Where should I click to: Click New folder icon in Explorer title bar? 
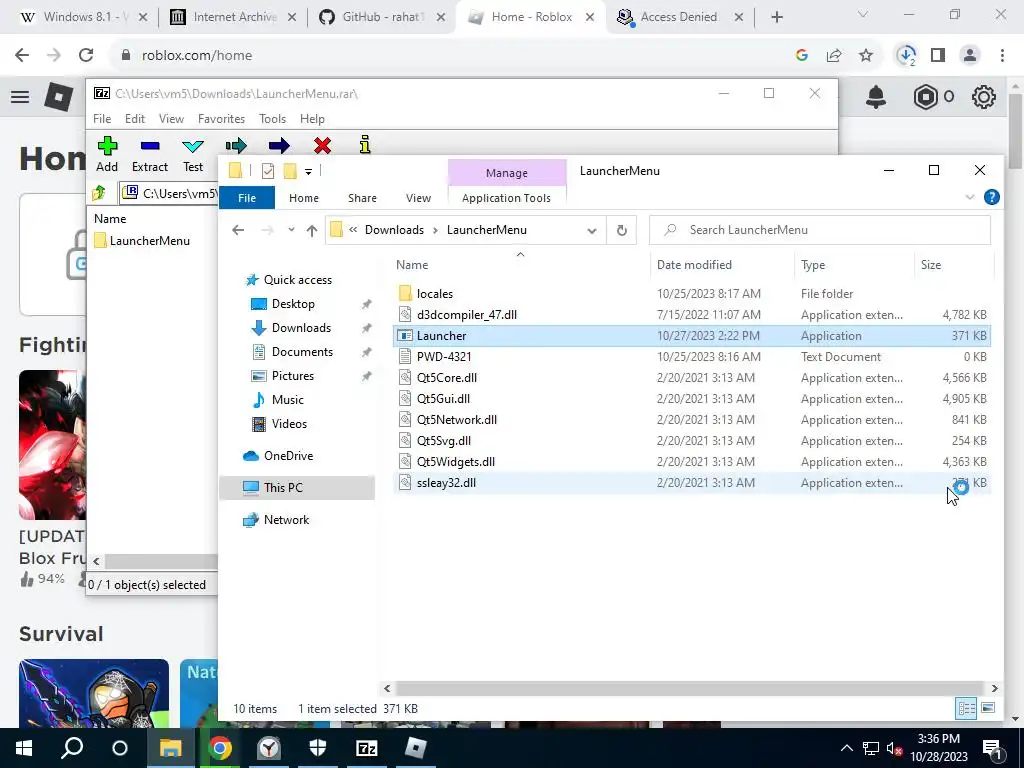(x=290, y=171)
